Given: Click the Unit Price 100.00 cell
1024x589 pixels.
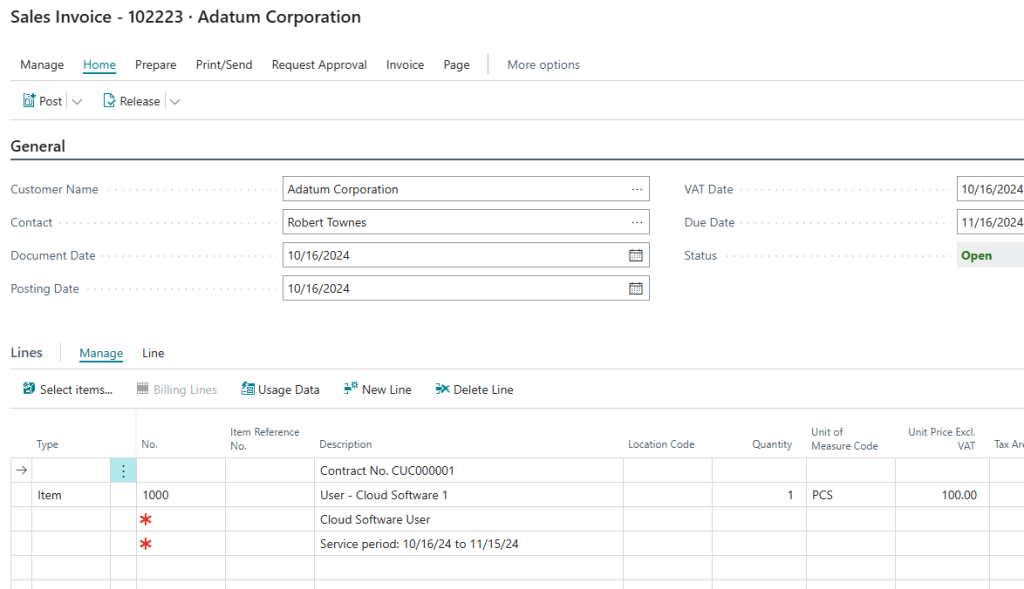Looking at the screenshot, I should 942,495.
